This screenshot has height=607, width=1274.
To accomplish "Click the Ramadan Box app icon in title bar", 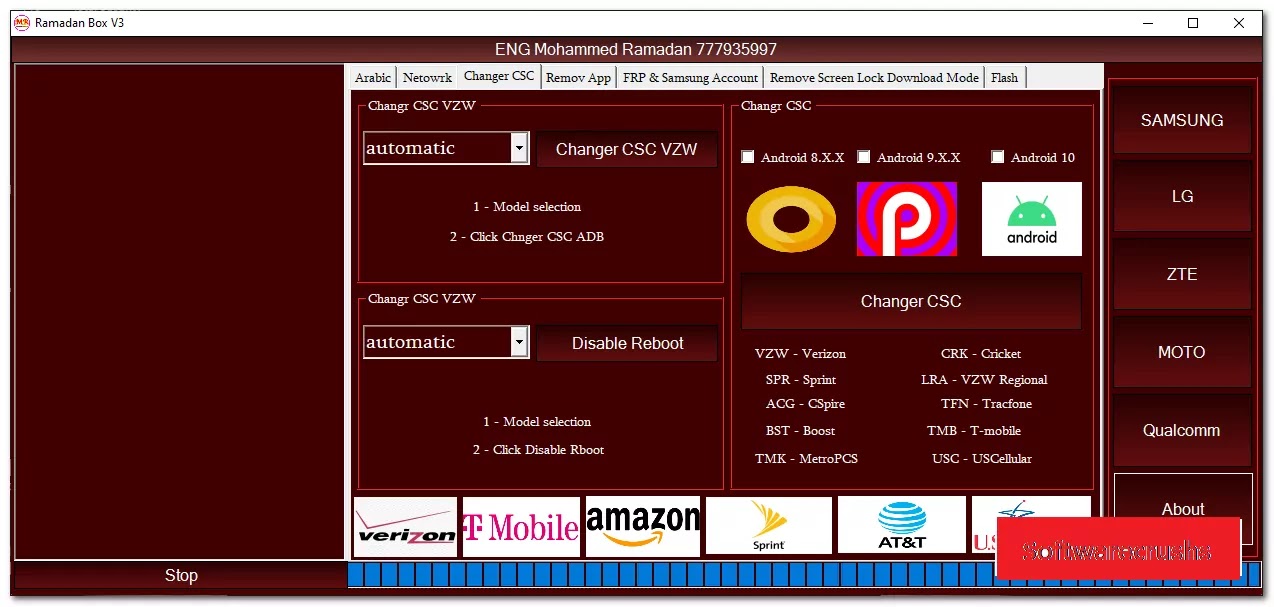I will point(21,23).
